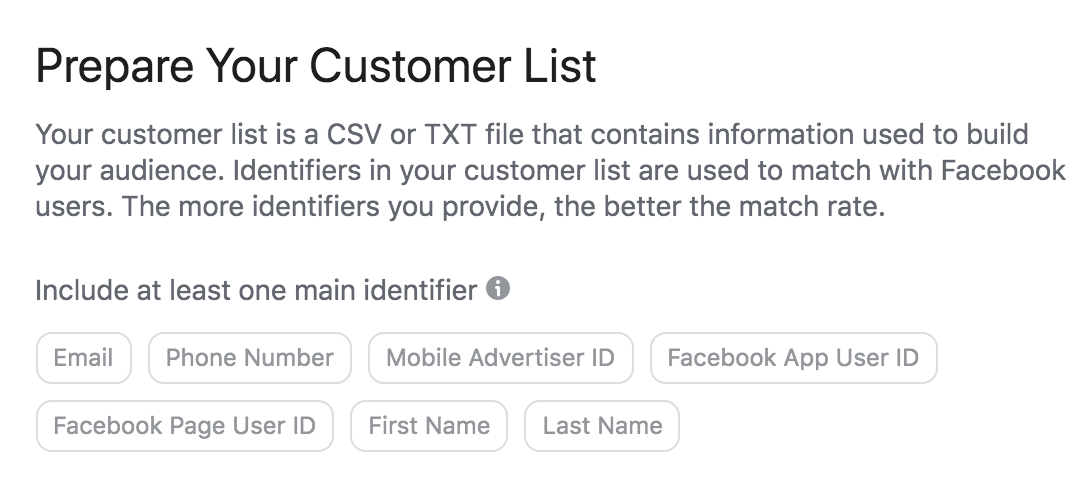Viewport: 1092px width, 478px height.
Task: Click the info icon beside main identifier
Action: [x=498, y=289]
